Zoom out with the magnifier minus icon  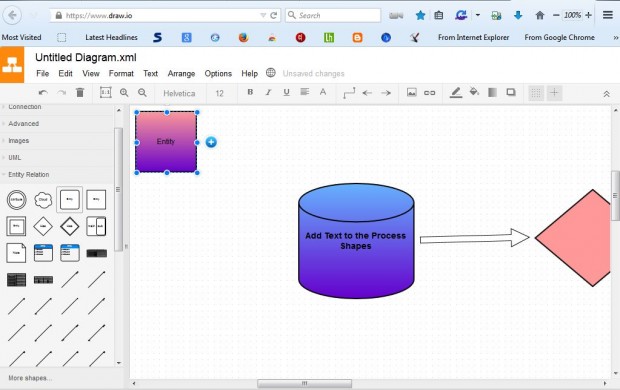[x=142, y=93]
